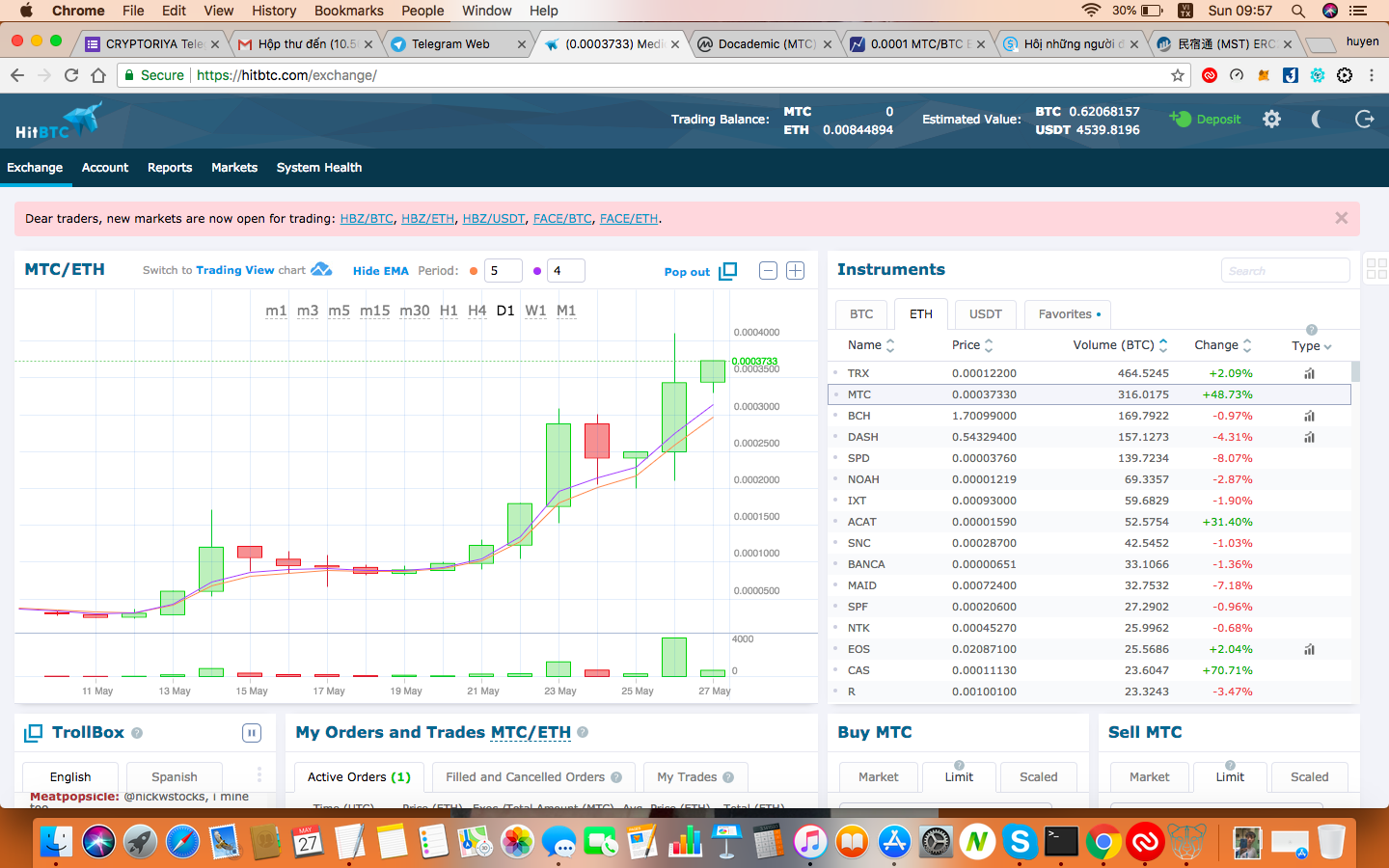Sort instruments by Name
The height and width of the screenshot is (868, 1389).
[x=871, y=345]
